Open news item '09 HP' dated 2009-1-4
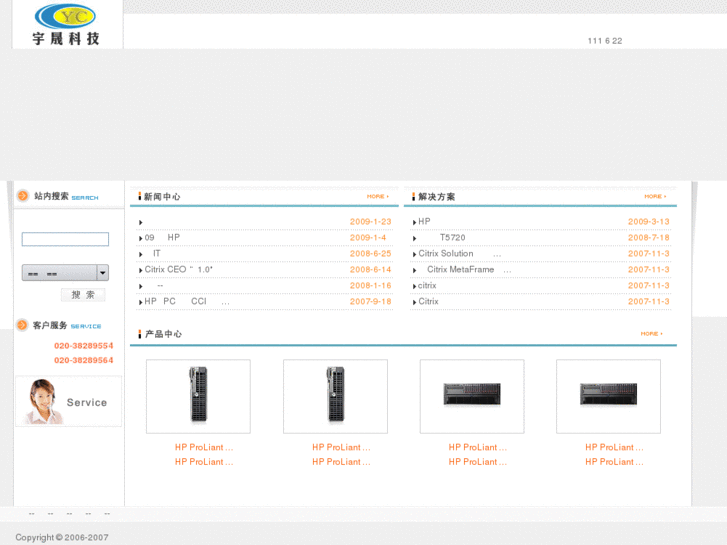Screen dimensions: 727x545 [162, 237]
